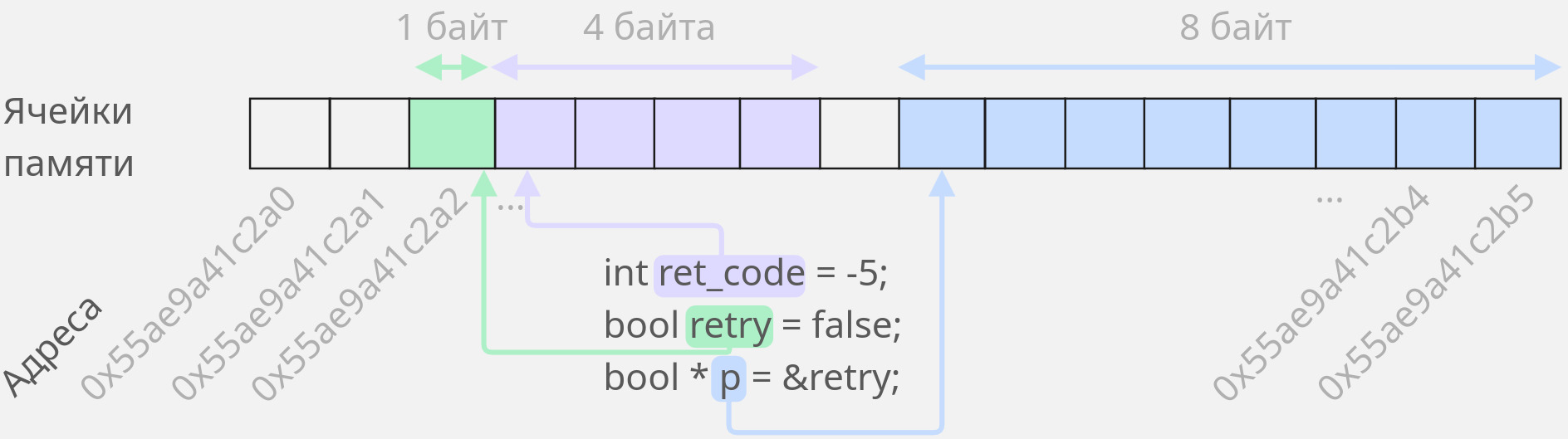Screen dimensions: 1568x439
Task: Click the 'Ячейки' label
Action: tap(67, 111)
